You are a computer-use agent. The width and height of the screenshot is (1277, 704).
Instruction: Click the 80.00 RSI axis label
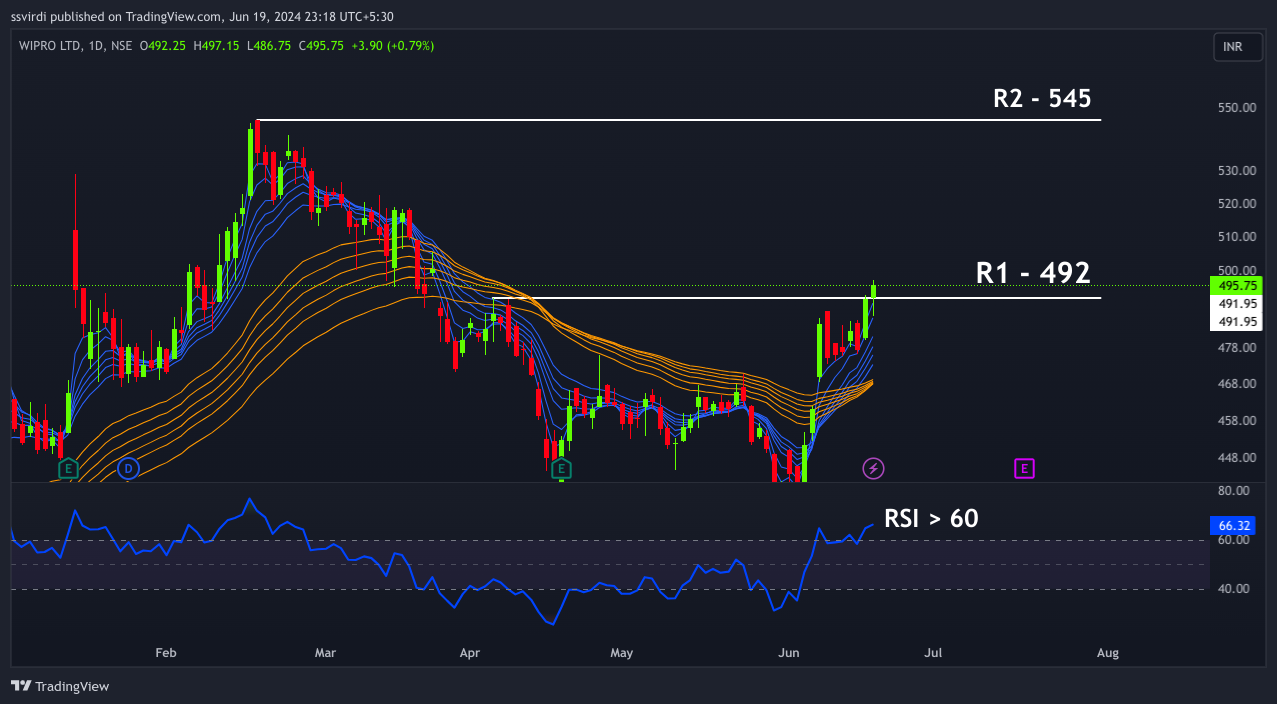1235,491
